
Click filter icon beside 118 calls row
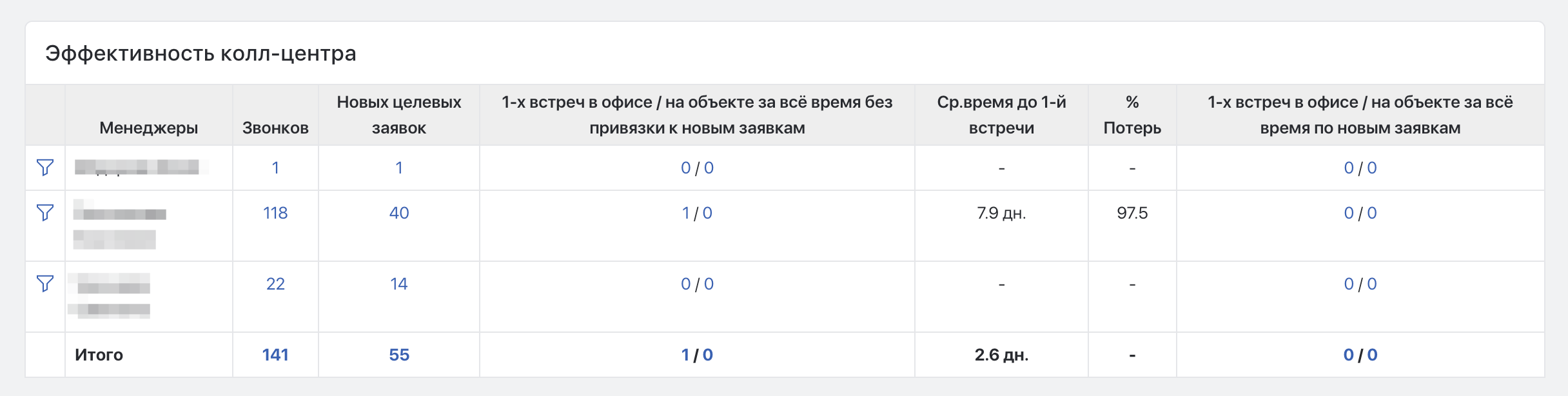(45, 213)
